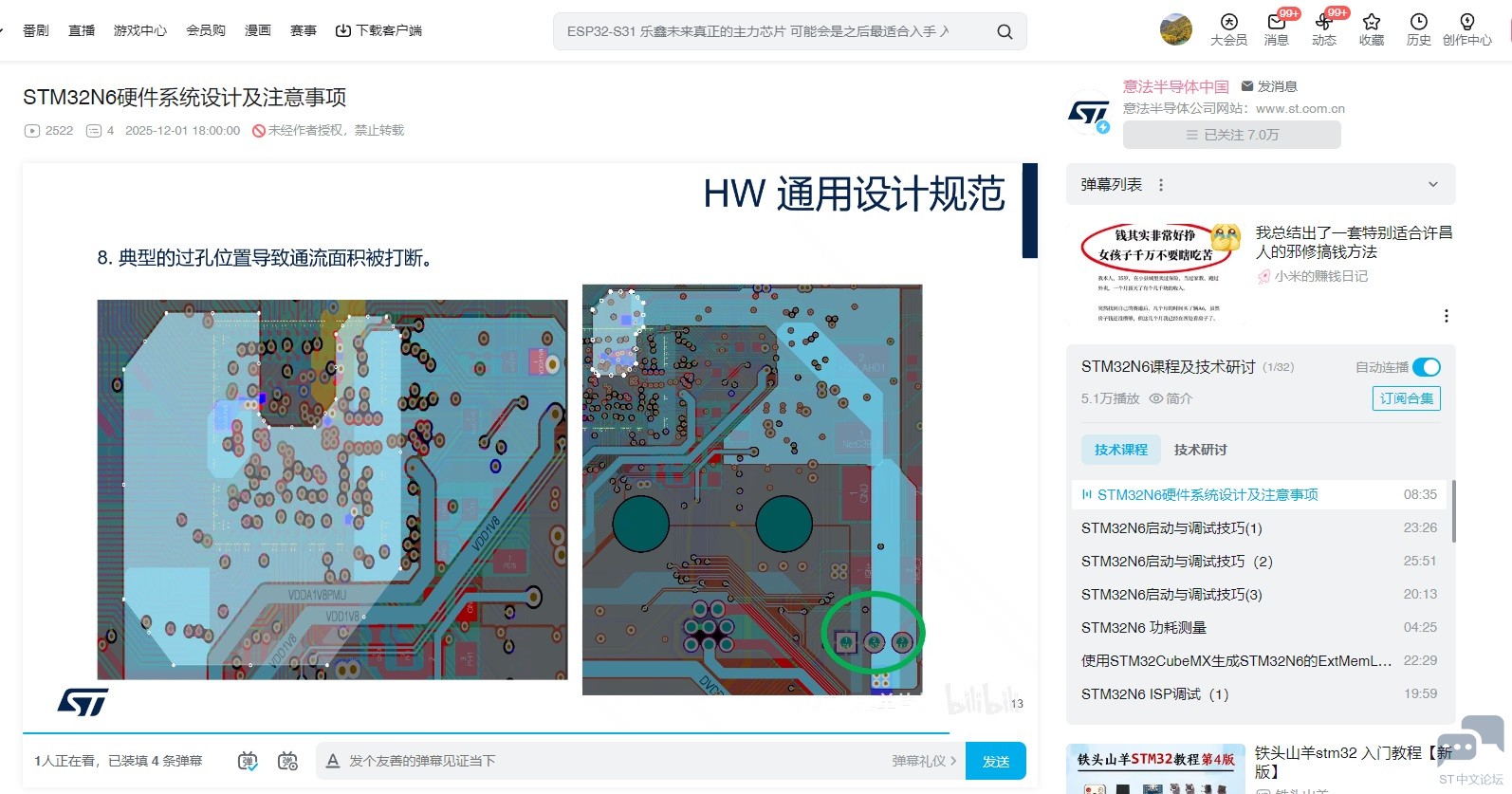This screenshot has height=794, width=1512.
Task: Open danmaku font style A icon
Action: (333, 761)
